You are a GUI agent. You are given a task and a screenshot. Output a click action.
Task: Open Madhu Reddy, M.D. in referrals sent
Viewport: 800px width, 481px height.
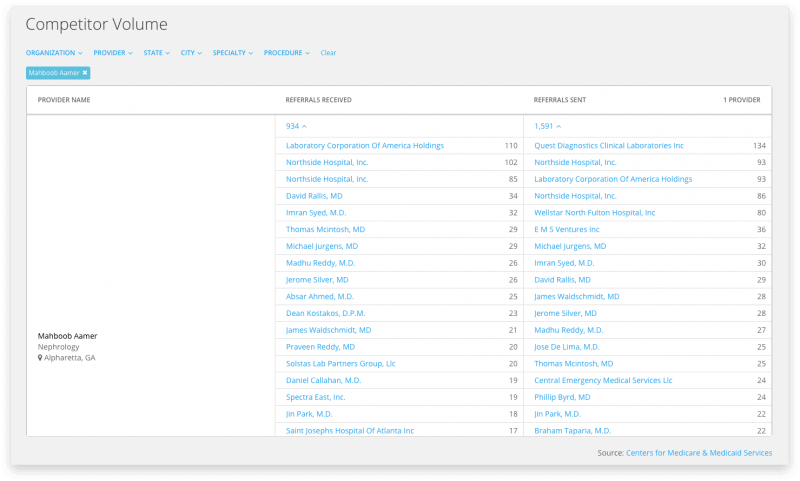click(569, 330)
